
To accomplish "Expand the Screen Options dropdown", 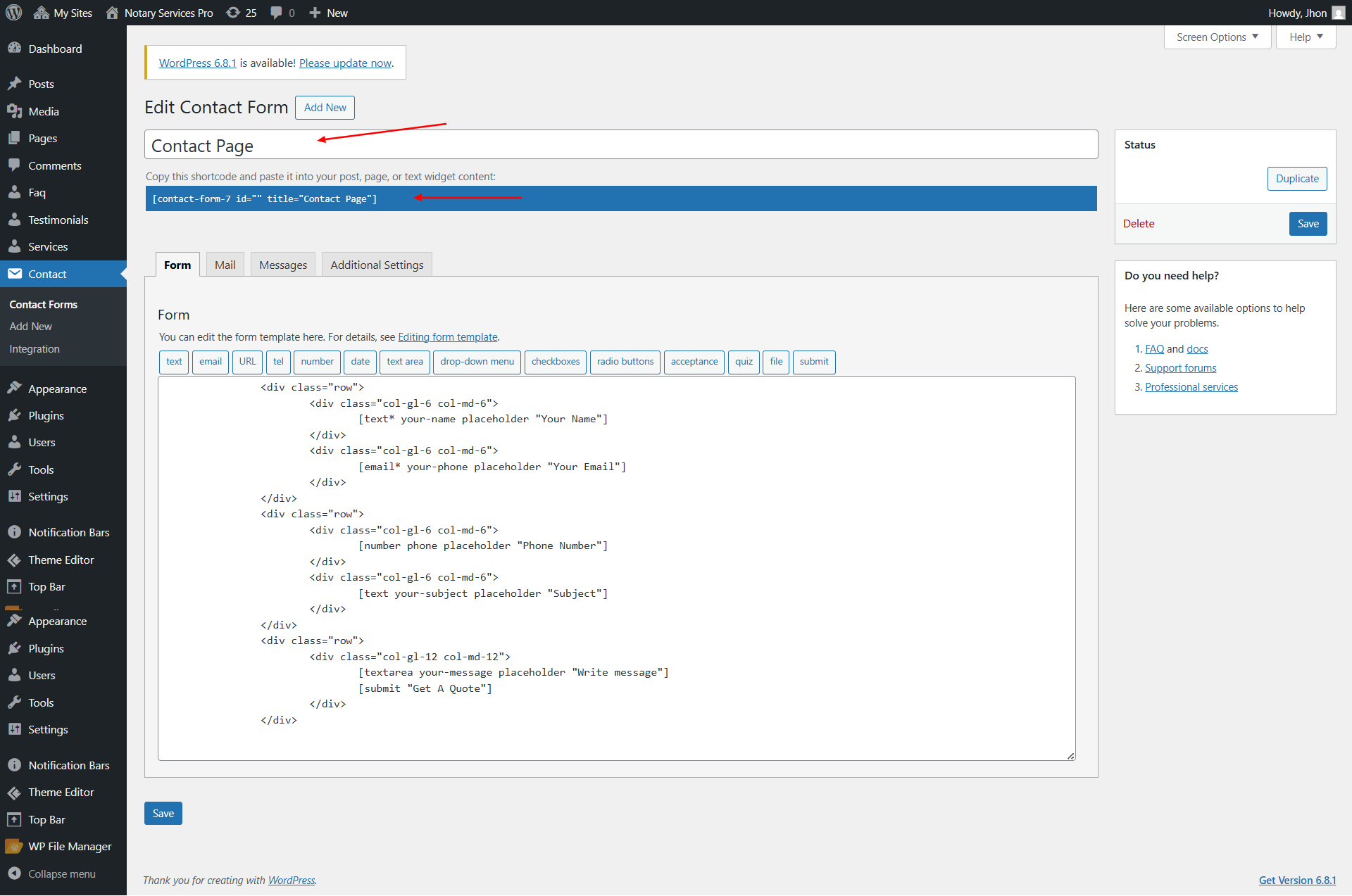I will click(x=1218, y=37).
